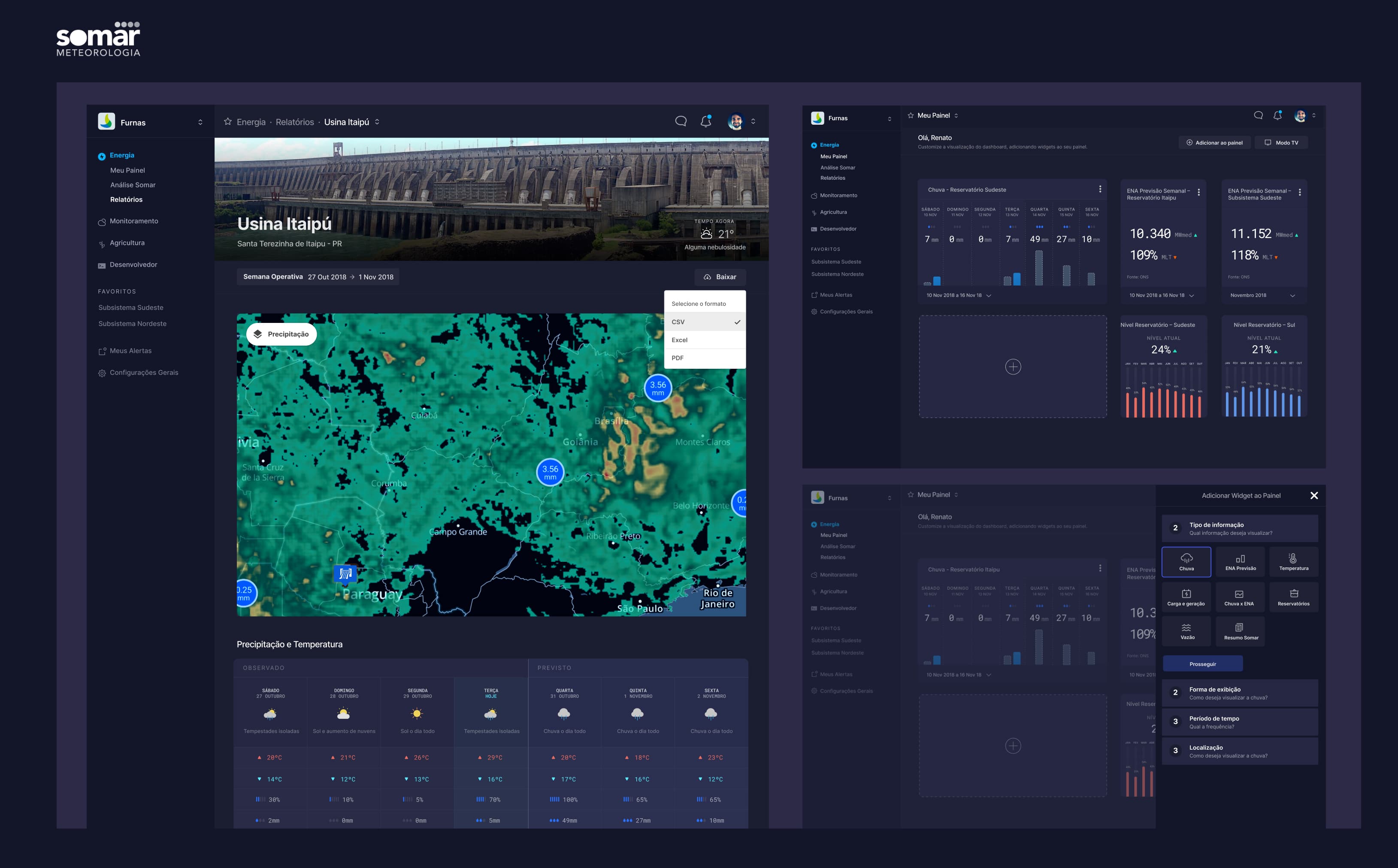Open chat icon in the Modo TV dashboard header
Viewport: 1398px width, 868px height.
click(1258, 115)
